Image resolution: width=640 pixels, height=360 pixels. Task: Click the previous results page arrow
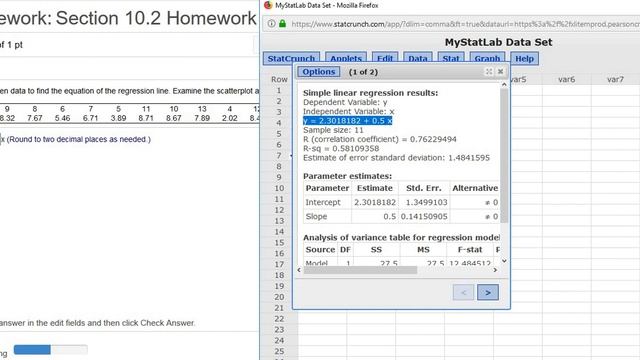pos(463,293)
